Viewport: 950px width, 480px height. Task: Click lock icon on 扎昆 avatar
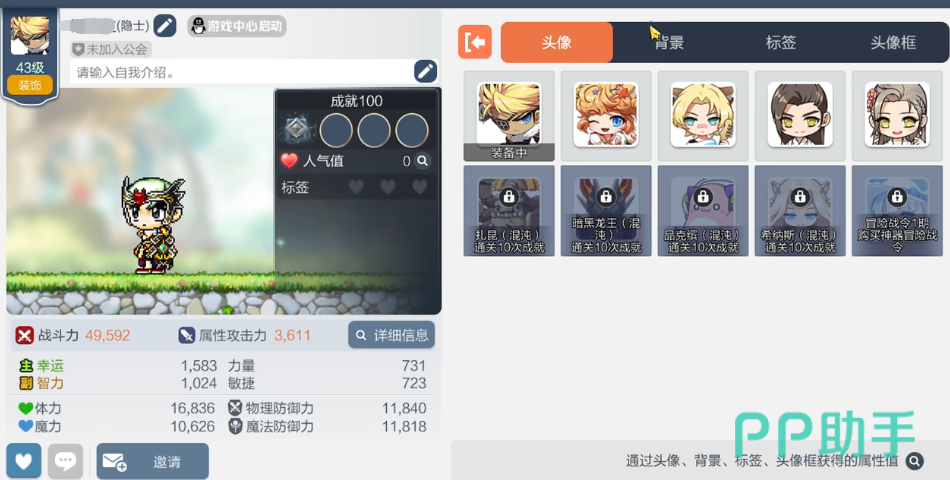pyautogui.click(x=508, y=196)
